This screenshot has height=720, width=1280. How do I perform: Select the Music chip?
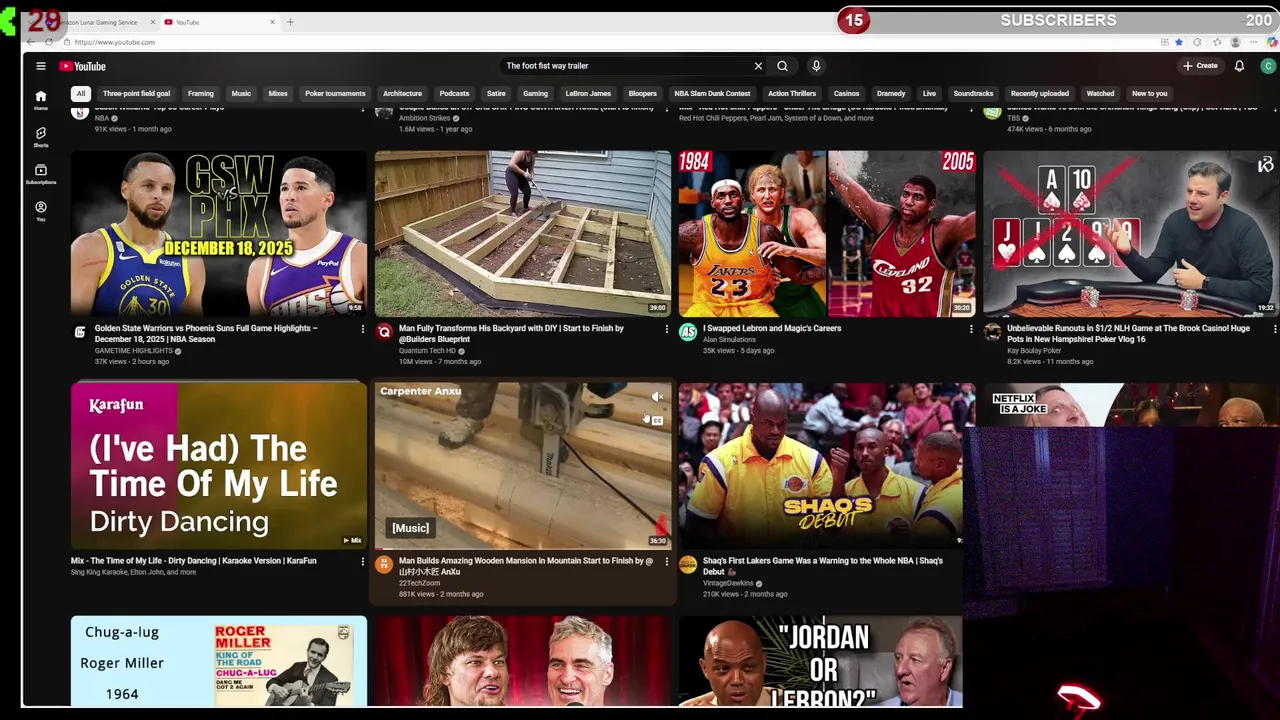tap(241, 94)
